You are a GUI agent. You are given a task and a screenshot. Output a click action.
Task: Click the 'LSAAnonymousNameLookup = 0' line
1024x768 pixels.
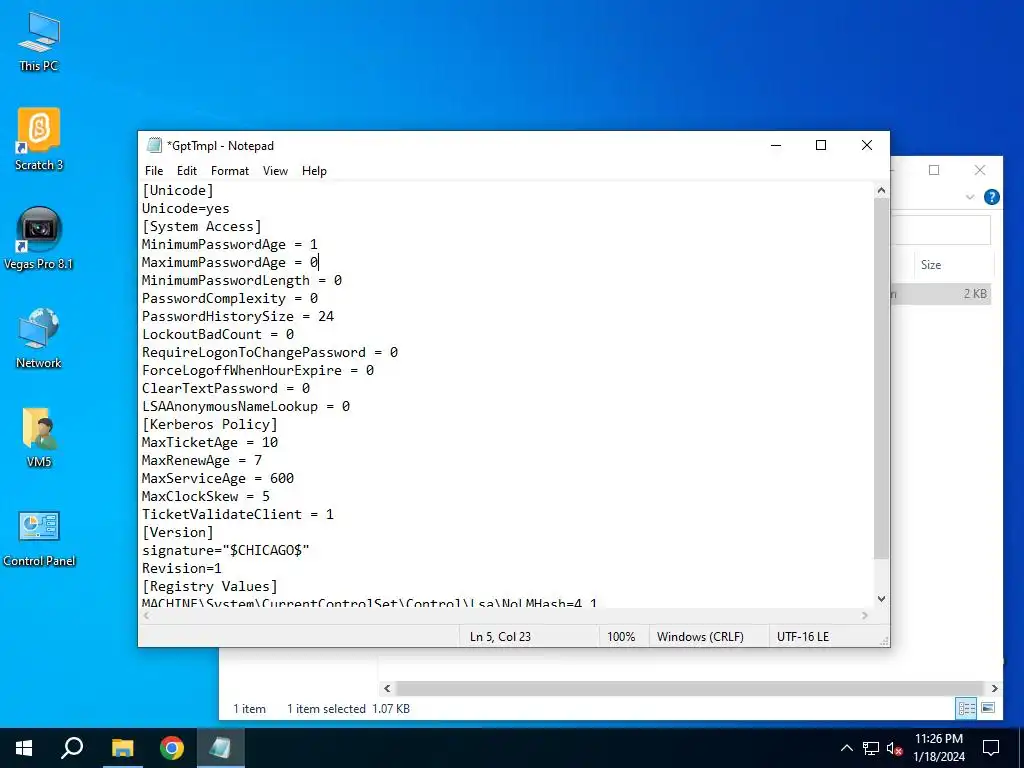pos(246,406)
